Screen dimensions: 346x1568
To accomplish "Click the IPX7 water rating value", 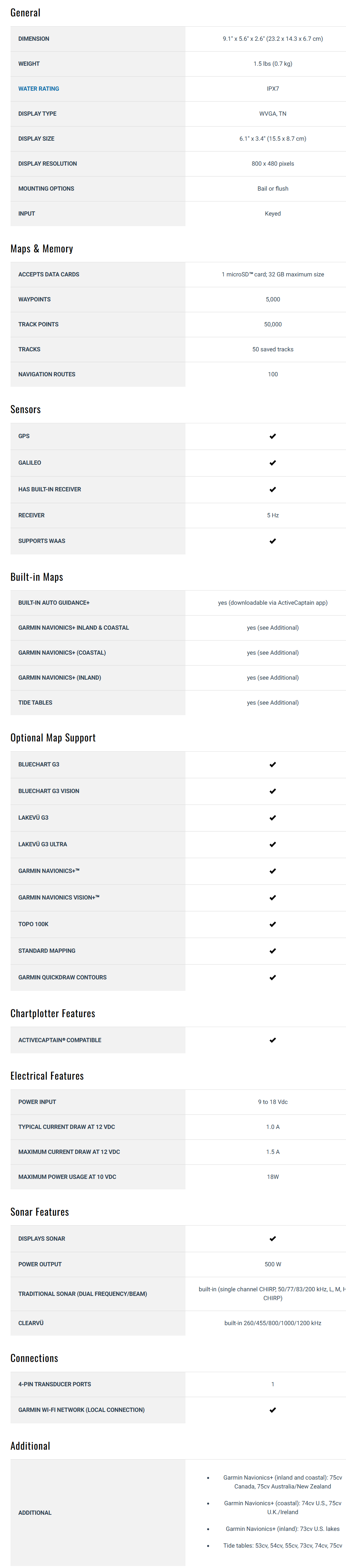I will click(x=272, y=89).
